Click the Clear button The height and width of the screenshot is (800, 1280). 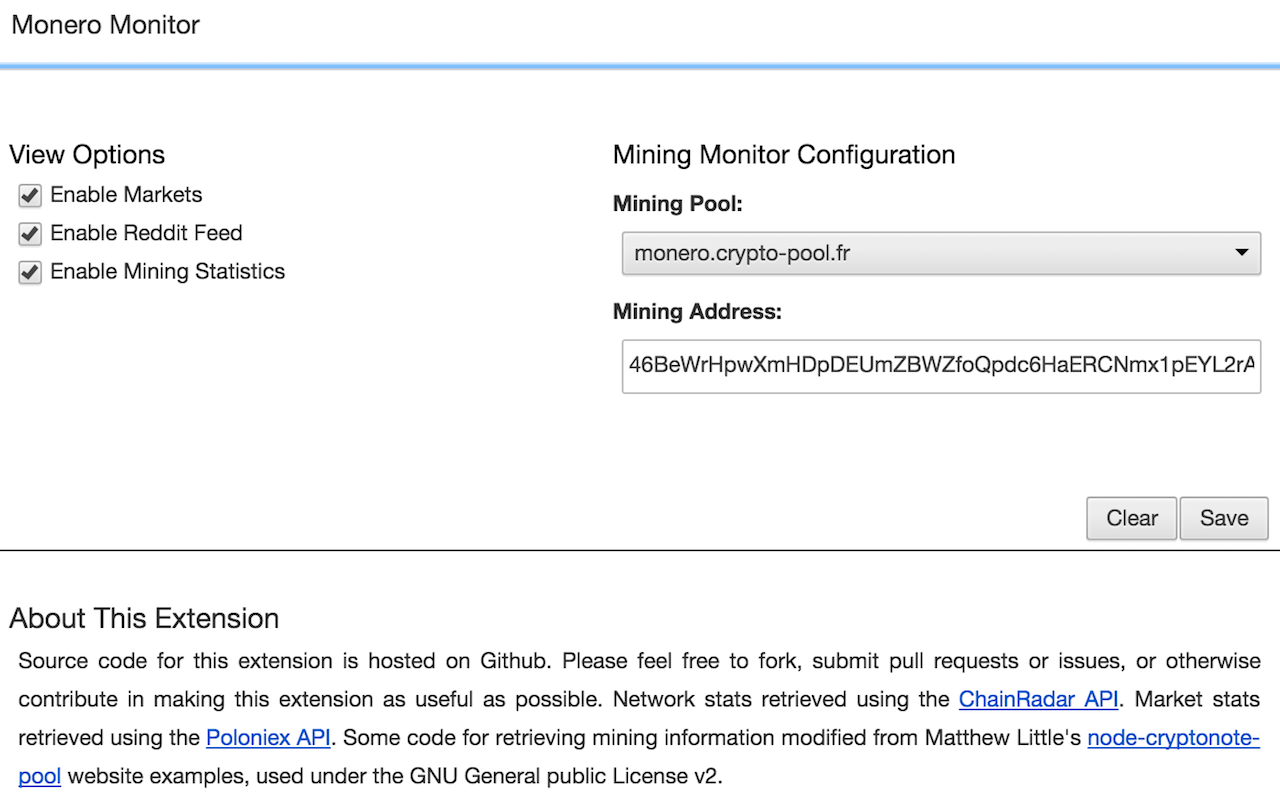(1132, 518)
